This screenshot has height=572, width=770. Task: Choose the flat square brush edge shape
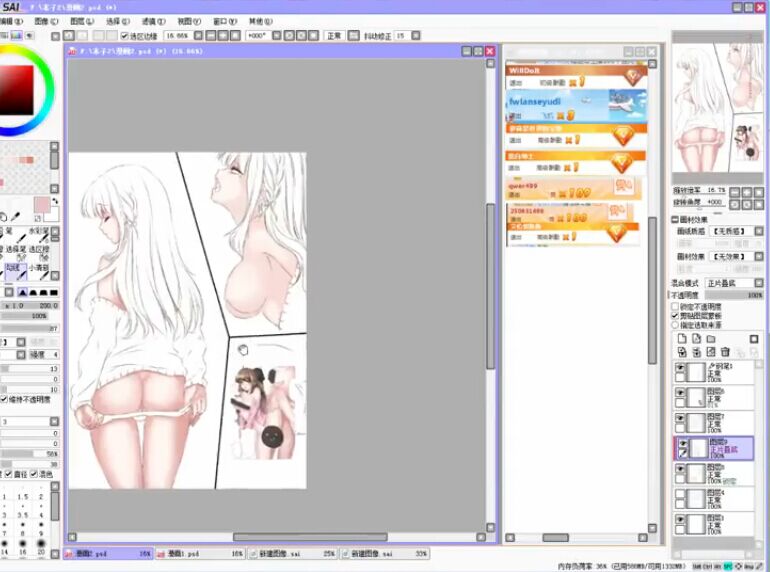[x=54, y=293]
